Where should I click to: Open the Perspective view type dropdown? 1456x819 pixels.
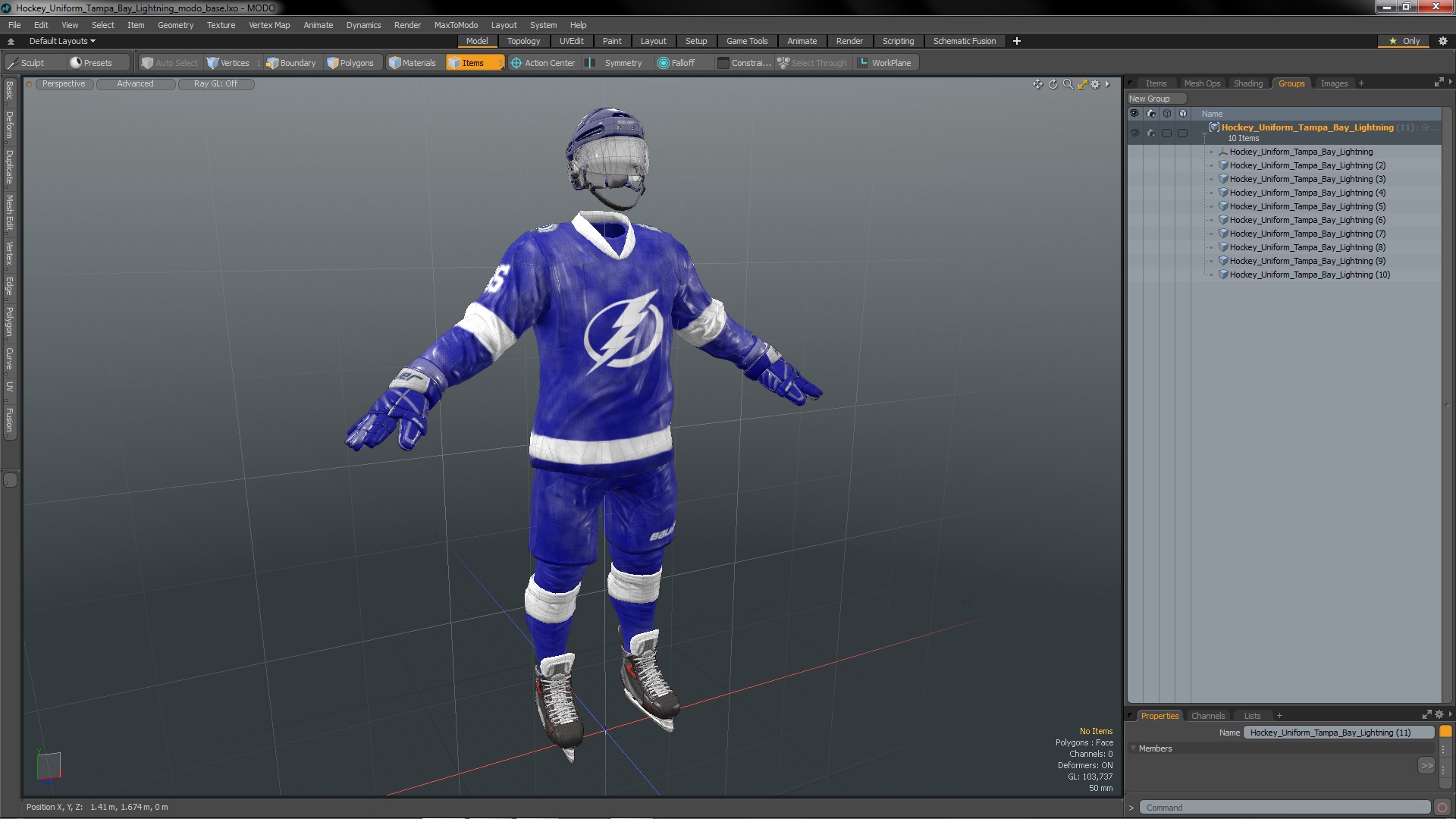64,84
